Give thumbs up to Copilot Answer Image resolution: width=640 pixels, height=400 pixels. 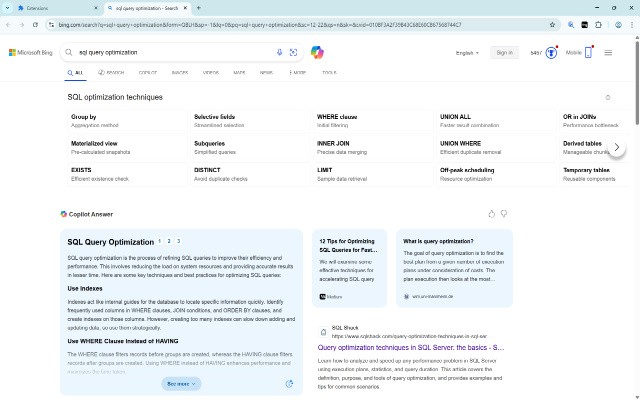491,213
